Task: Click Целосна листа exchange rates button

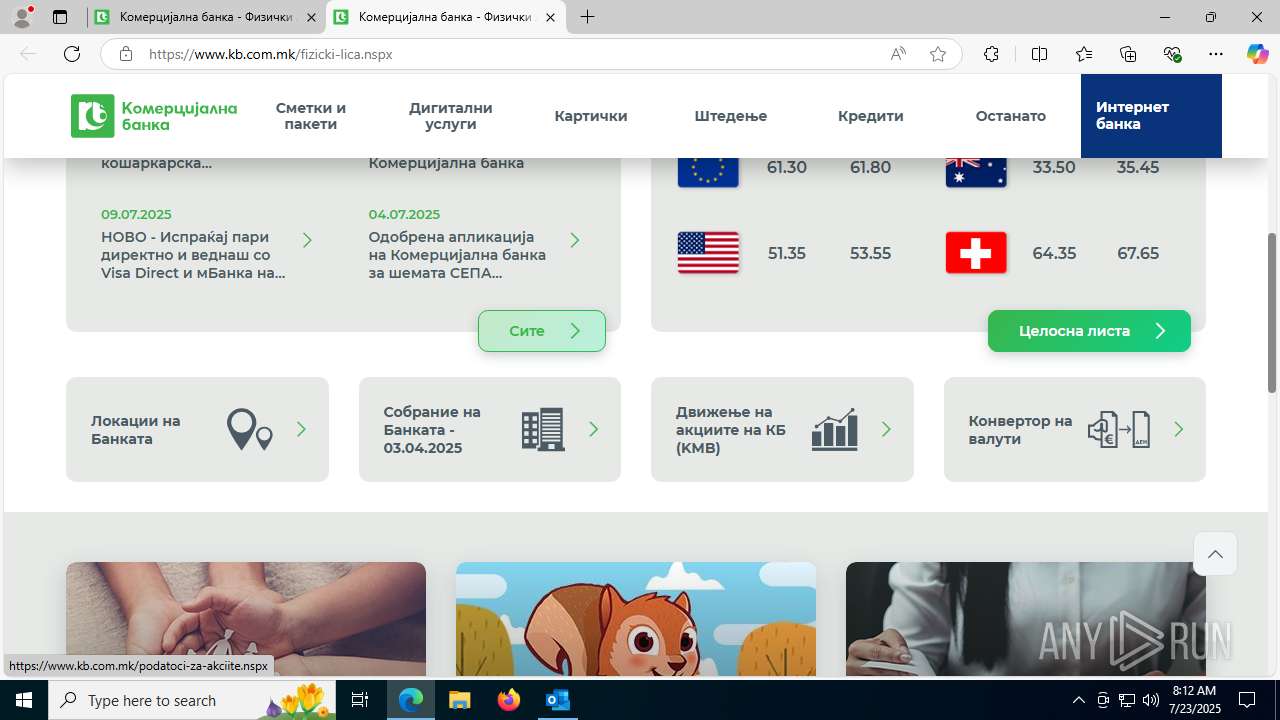Action: coord(1089,331)
